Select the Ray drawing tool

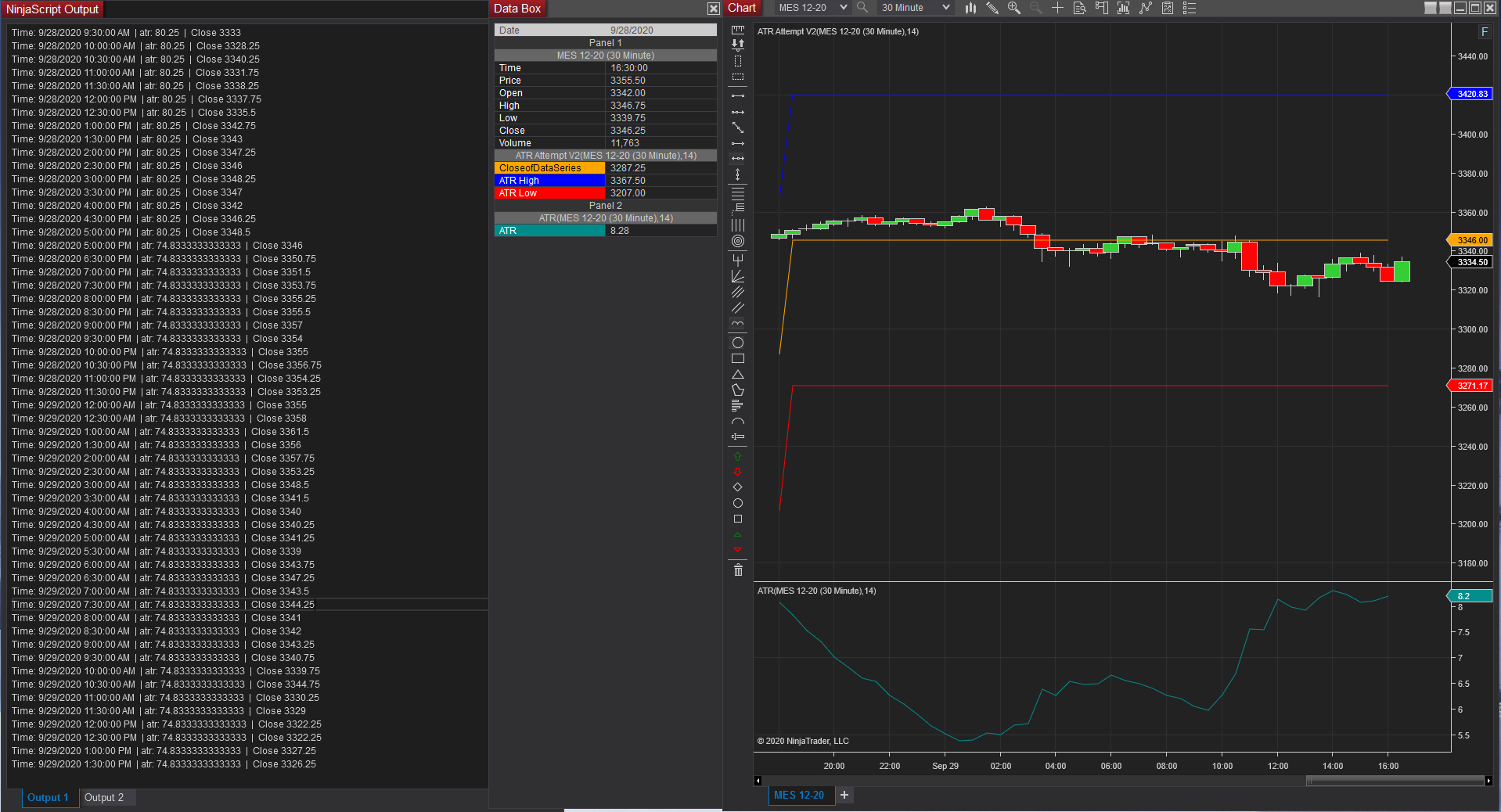tap(738, 112)
